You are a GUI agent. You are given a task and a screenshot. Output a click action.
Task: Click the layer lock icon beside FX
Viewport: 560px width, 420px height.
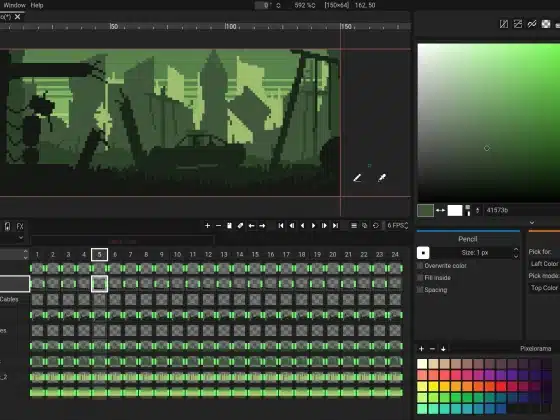coord(8,226)
